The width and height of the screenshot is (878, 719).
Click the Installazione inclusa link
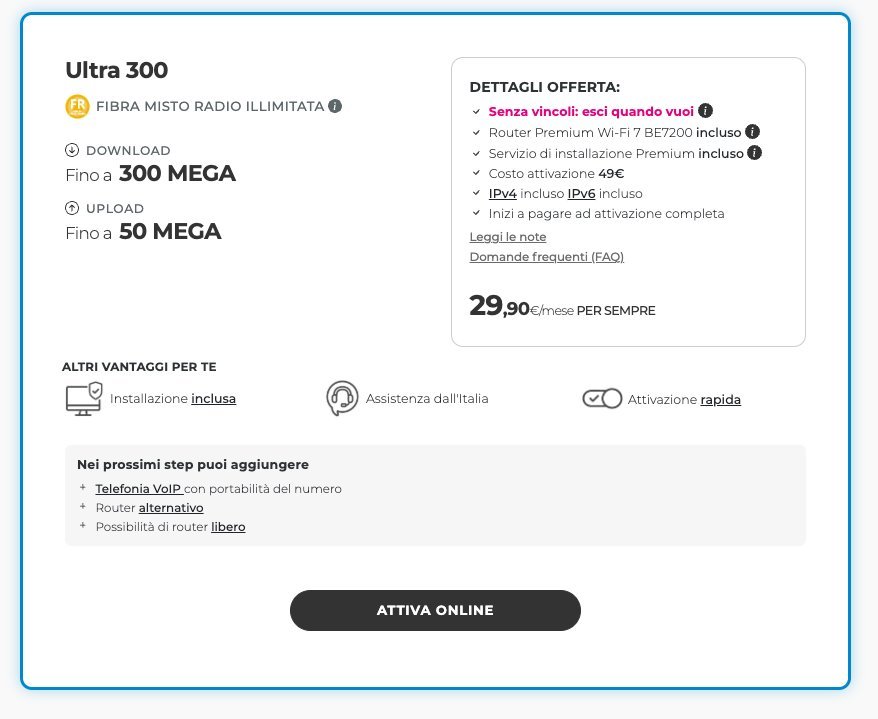pos(213,399)
